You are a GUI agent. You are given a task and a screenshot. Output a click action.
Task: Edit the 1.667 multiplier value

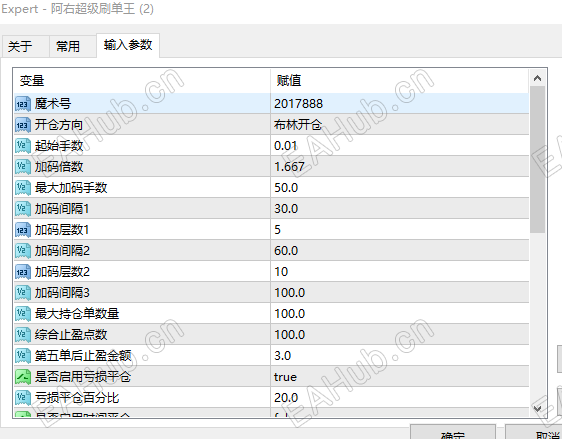[400, 167]
